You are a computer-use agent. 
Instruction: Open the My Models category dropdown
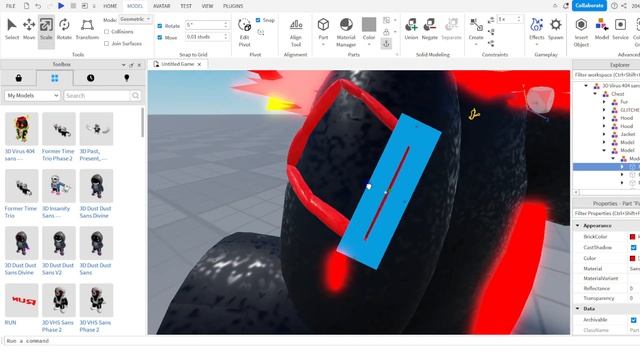point(33,96)
